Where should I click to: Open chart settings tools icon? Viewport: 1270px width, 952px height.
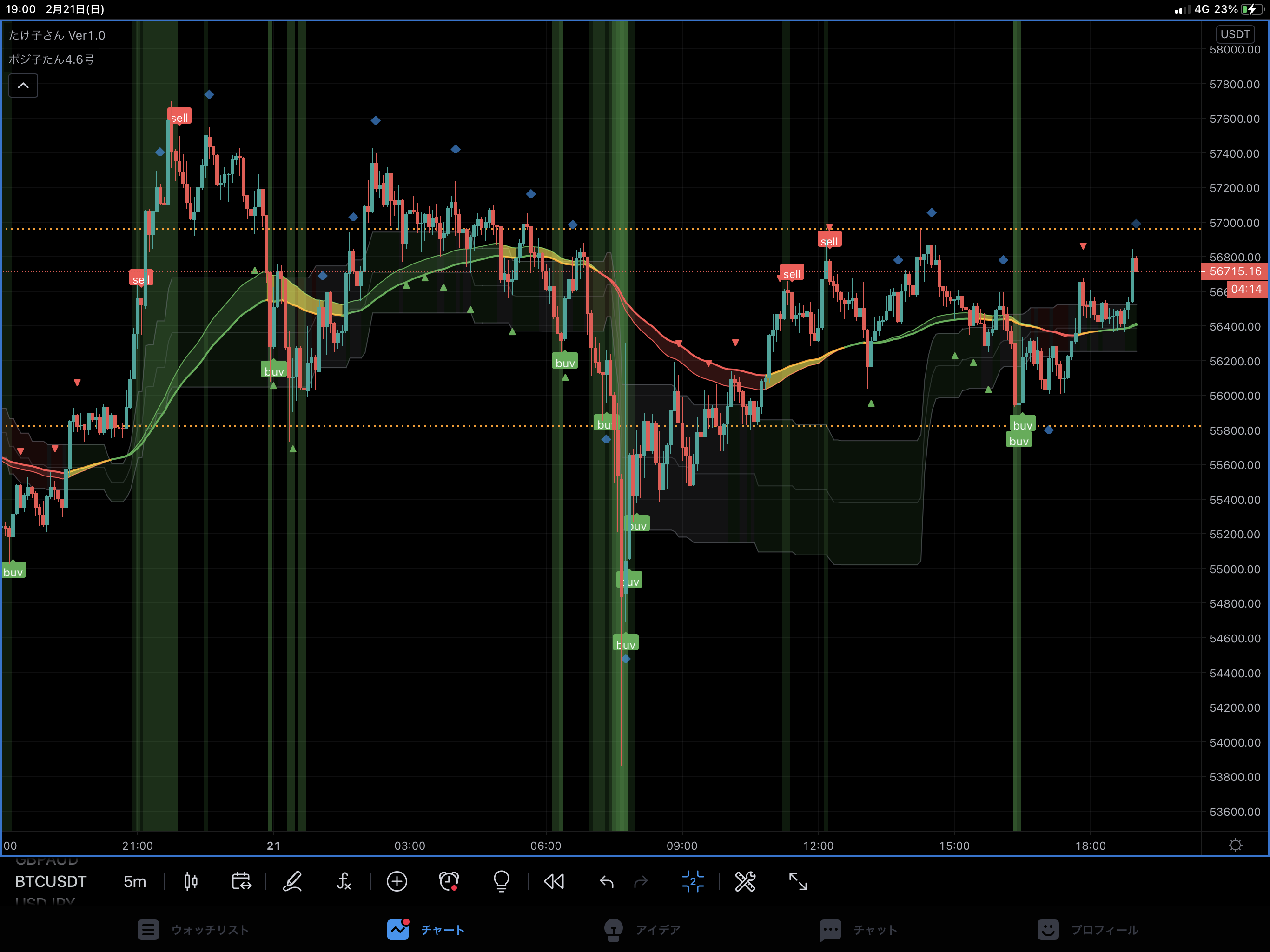[745, 881]
